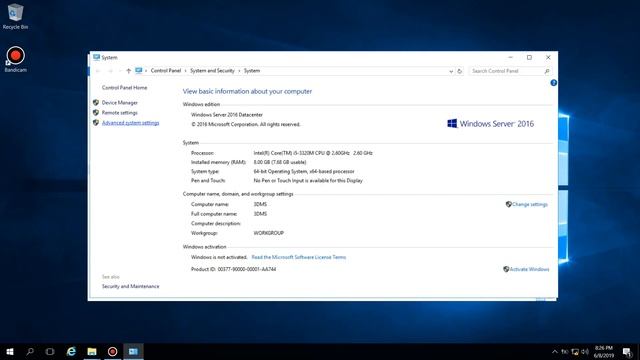Open Security and Maintenance link
This screenshot has height=360, width=640.
pyautogui.click(x=131, y=287)
